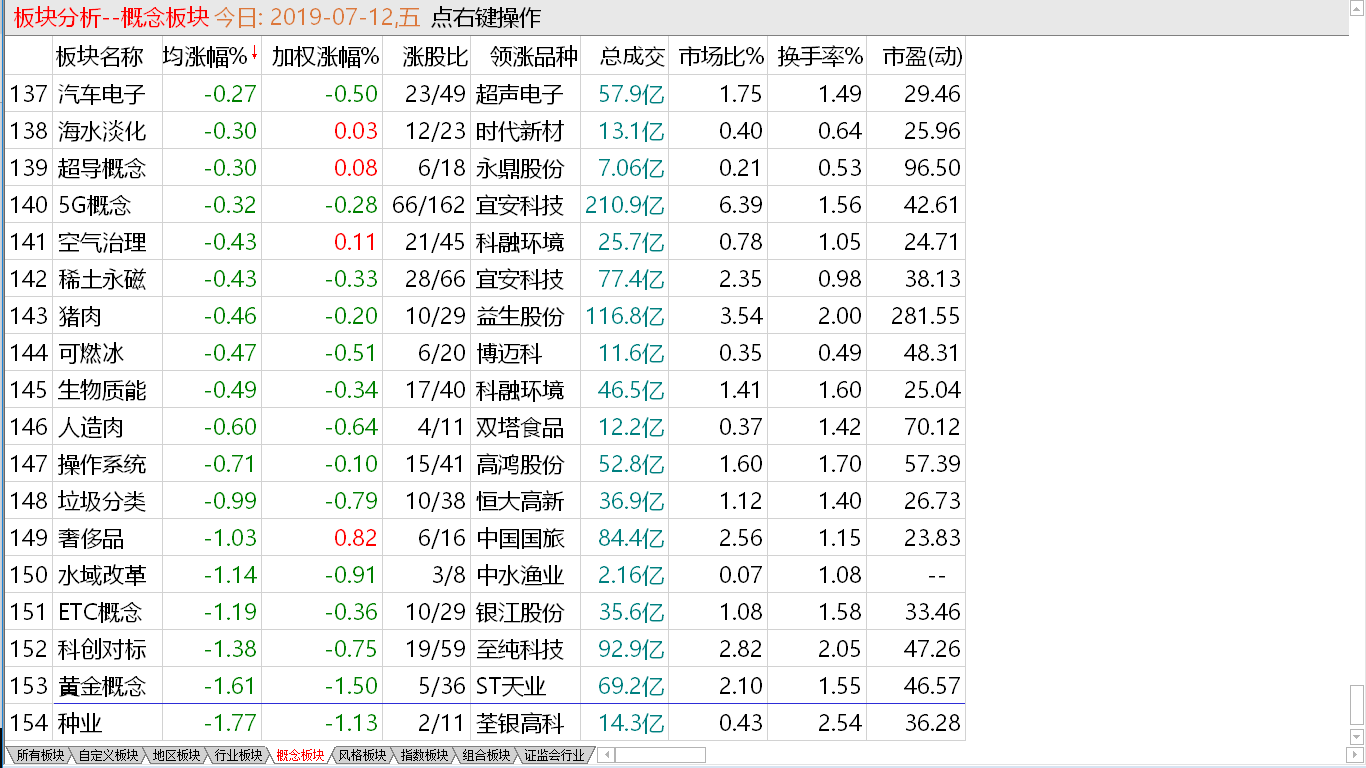Click leading stock 高鸿股份
Image resolution: width=1366 pixels, height=768 pixels.
pyautogui.click(x=520, y=464)
